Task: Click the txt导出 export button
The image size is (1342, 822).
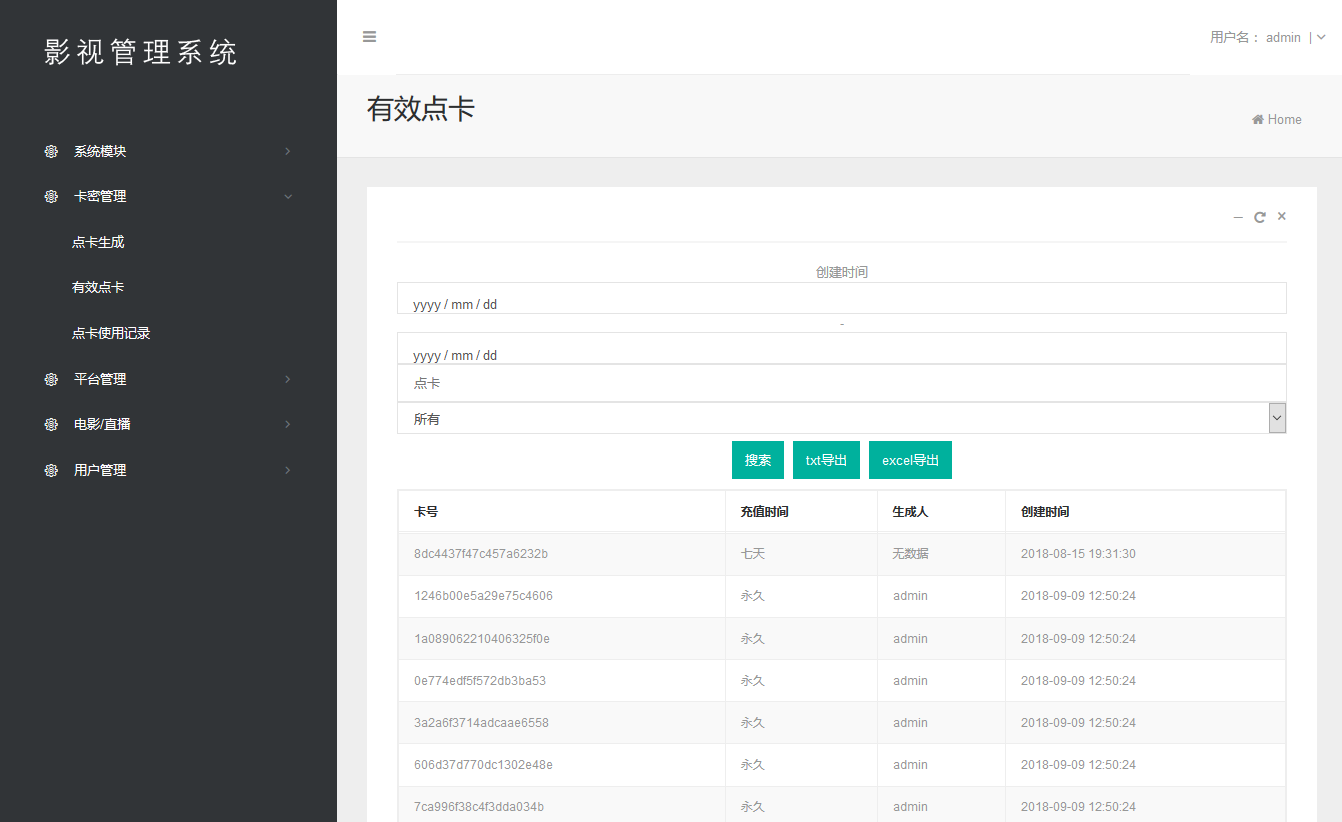Action: pyautogui.click(x=826, y=460)
